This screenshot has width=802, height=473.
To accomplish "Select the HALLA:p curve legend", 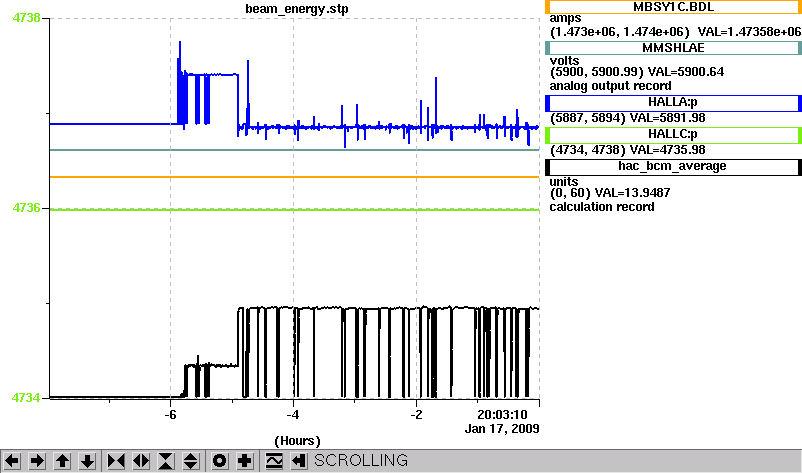I will coord(673,103).
